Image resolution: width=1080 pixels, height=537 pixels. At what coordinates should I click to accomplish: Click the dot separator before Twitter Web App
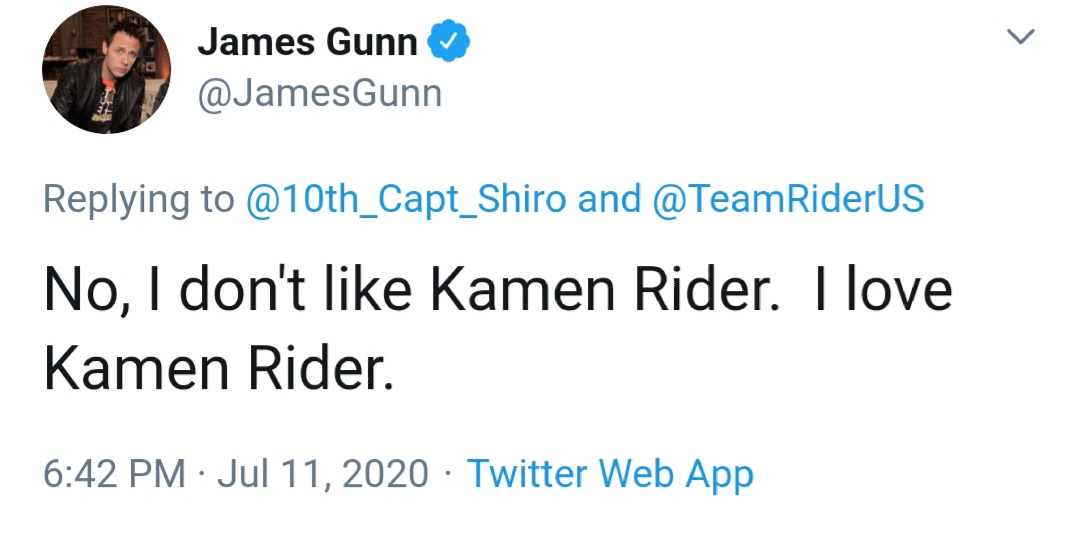tap(448, 473)
